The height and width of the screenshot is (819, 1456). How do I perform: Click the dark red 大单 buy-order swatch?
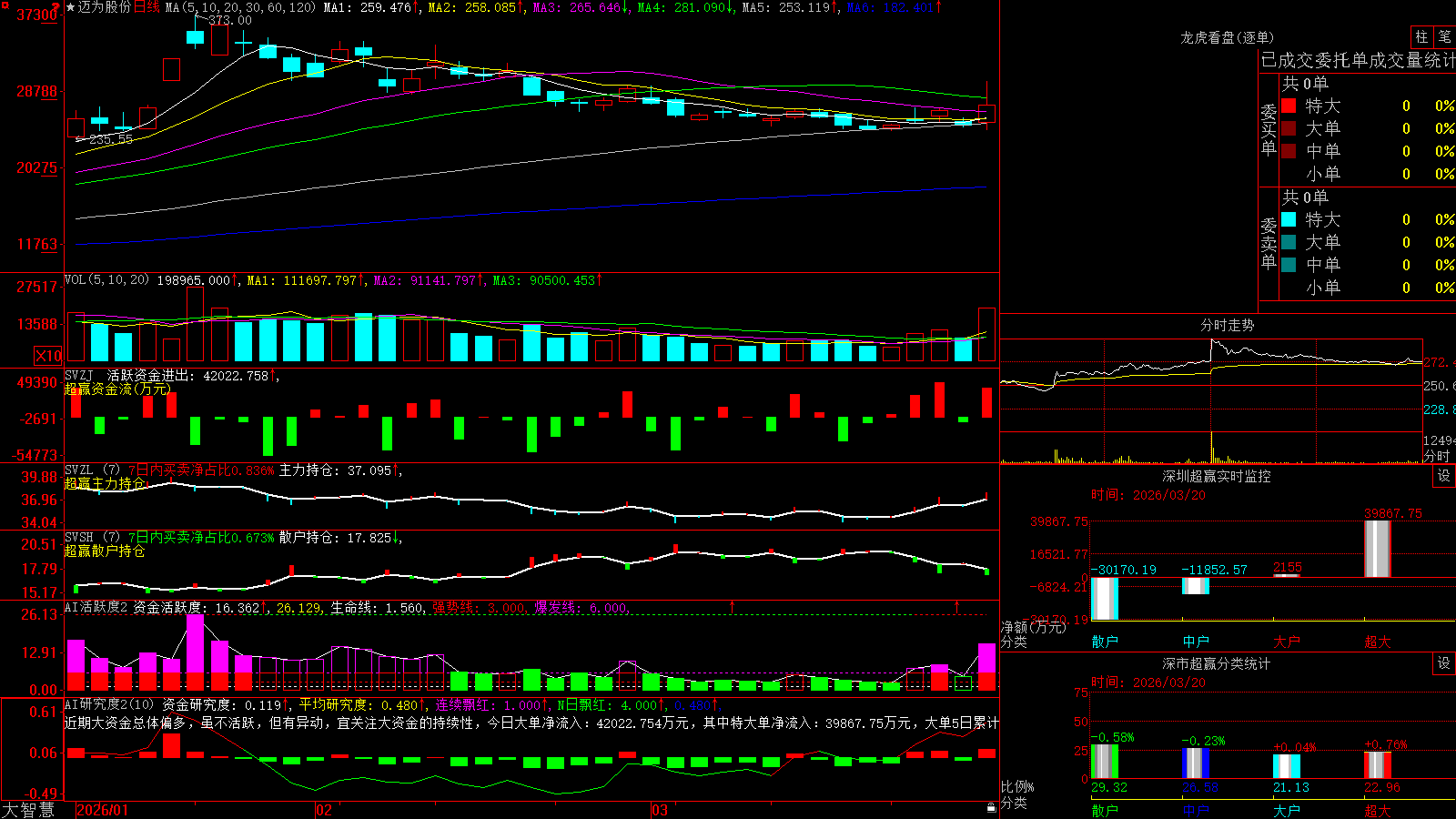(1289, 128)
